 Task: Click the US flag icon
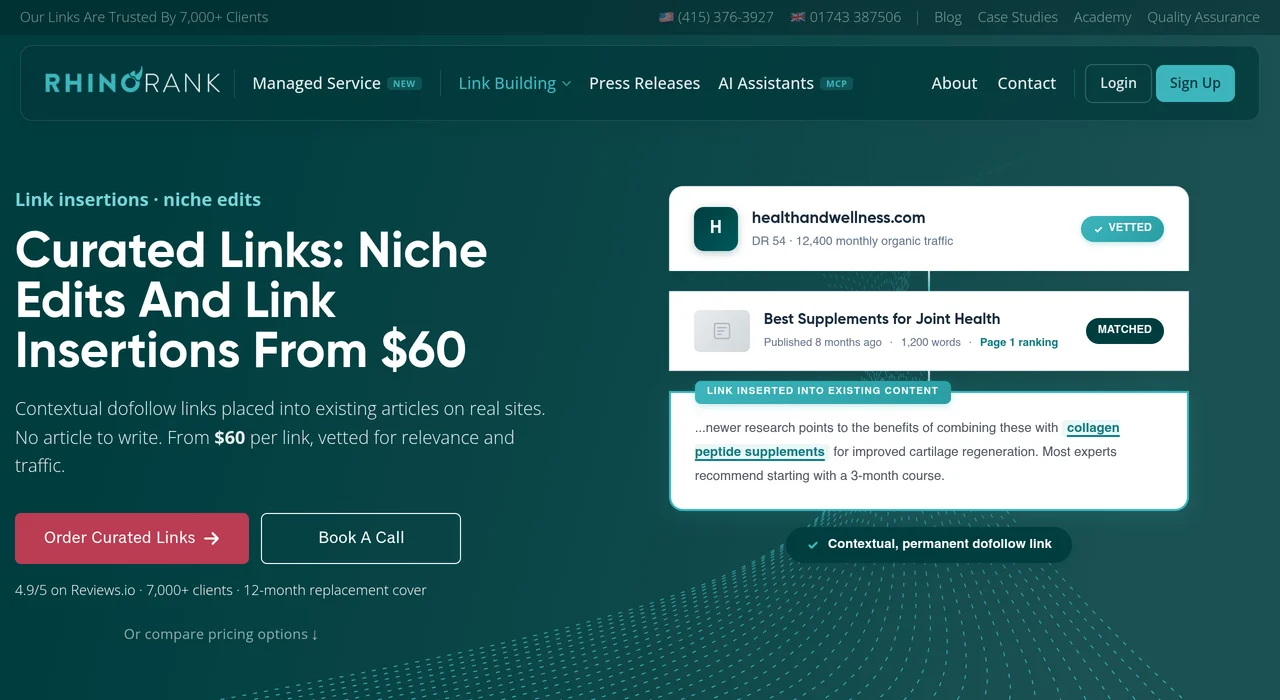(x=666, y=17)
